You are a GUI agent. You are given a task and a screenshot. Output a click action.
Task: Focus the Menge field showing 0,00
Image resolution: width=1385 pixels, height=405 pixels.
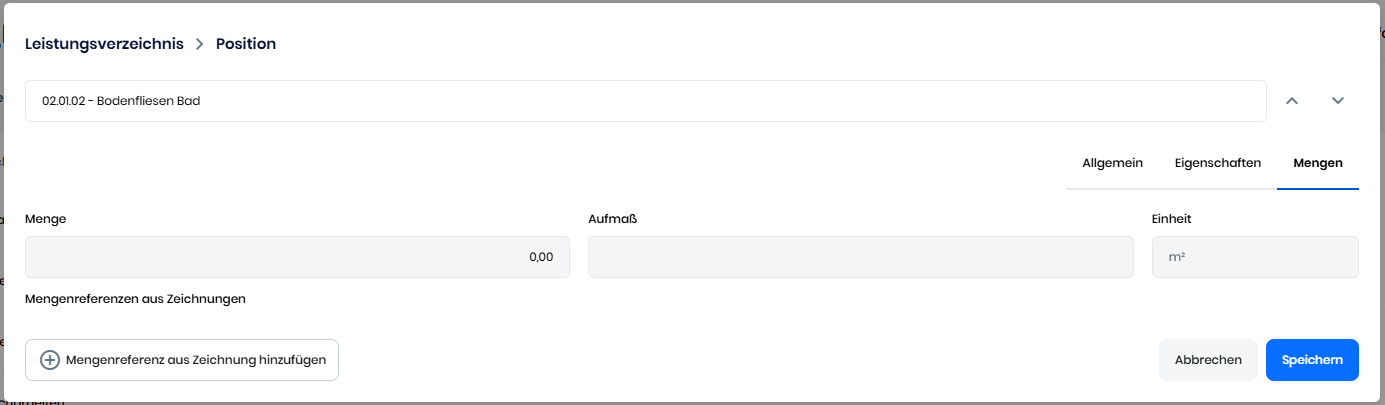coord(297,257)
